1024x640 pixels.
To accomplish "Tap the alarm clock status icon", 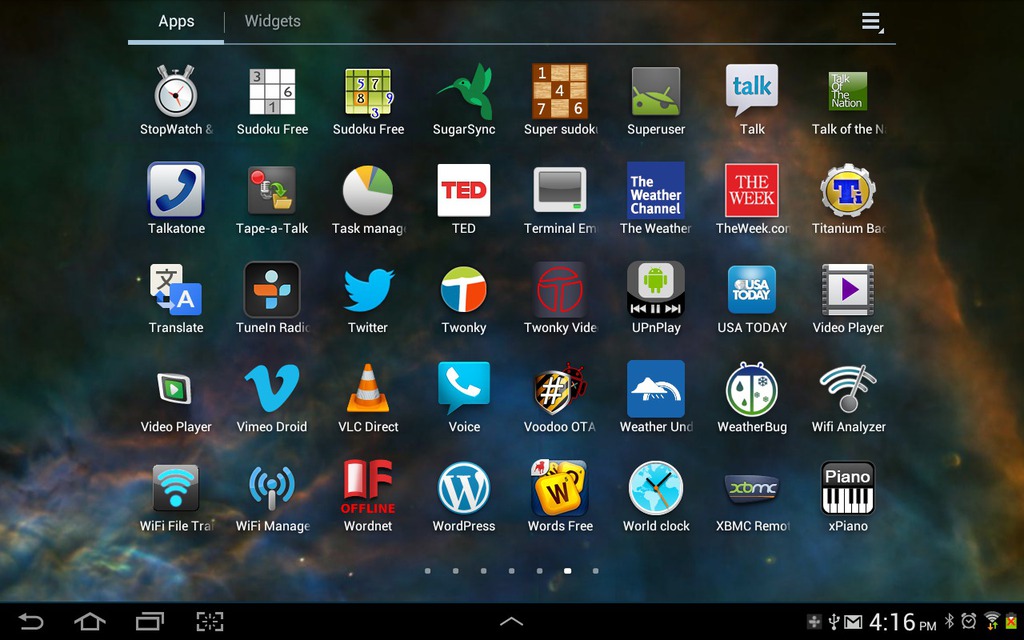I will (x=969, y=621).
